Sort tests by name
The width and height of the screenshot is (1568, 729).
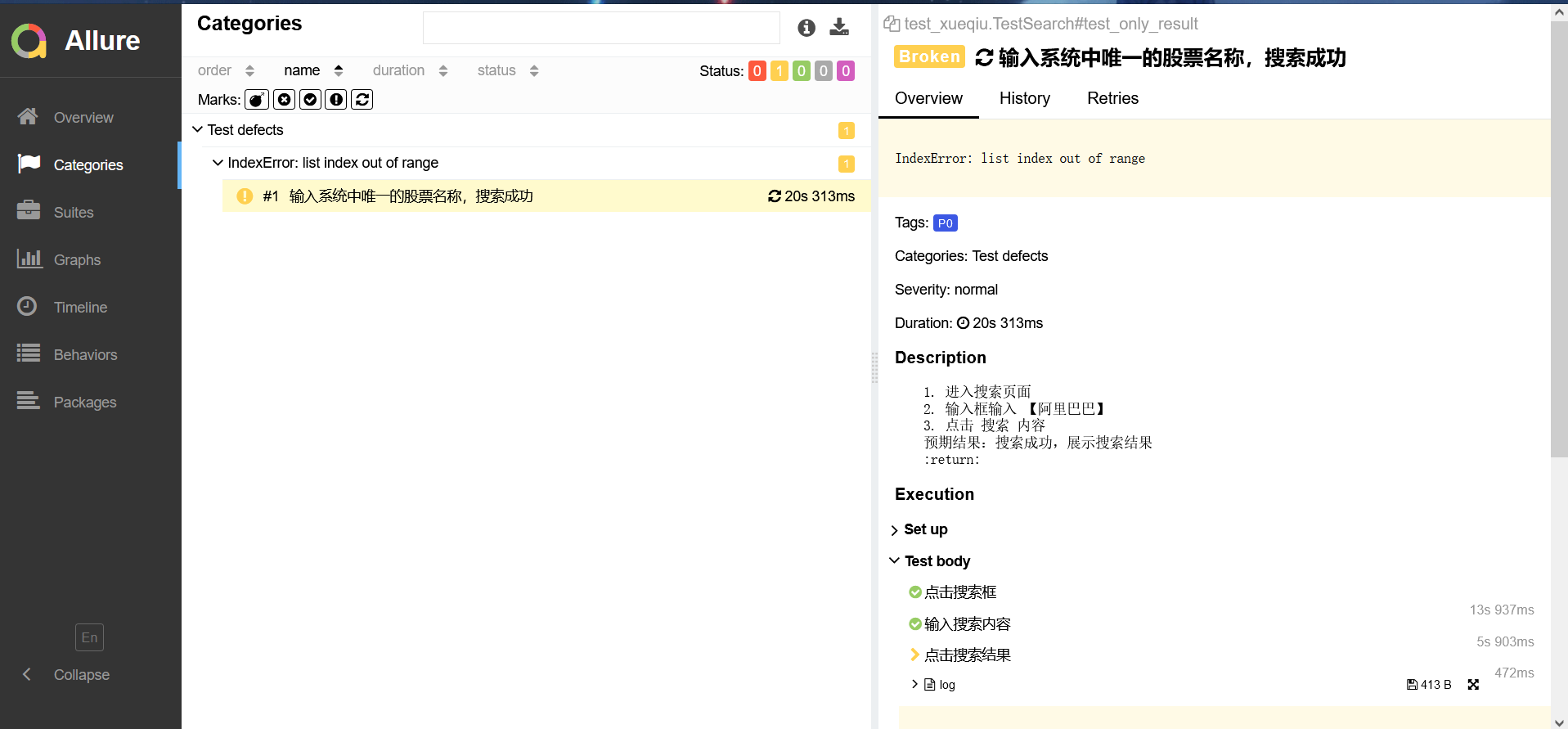click(313, 70)
